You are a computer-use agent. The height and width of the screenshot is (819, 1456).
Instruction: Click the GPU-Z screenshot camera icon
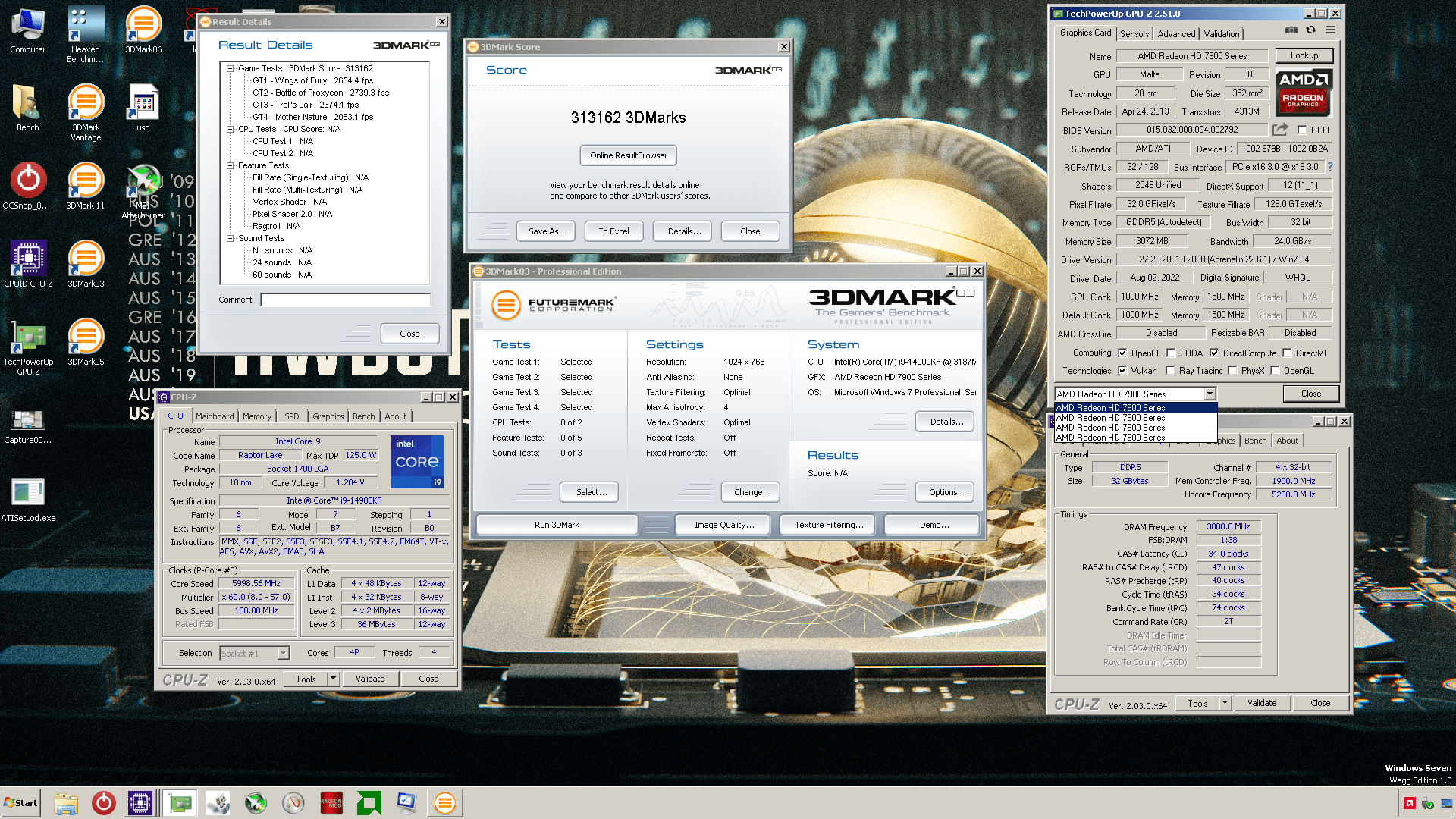point(1291,30)
